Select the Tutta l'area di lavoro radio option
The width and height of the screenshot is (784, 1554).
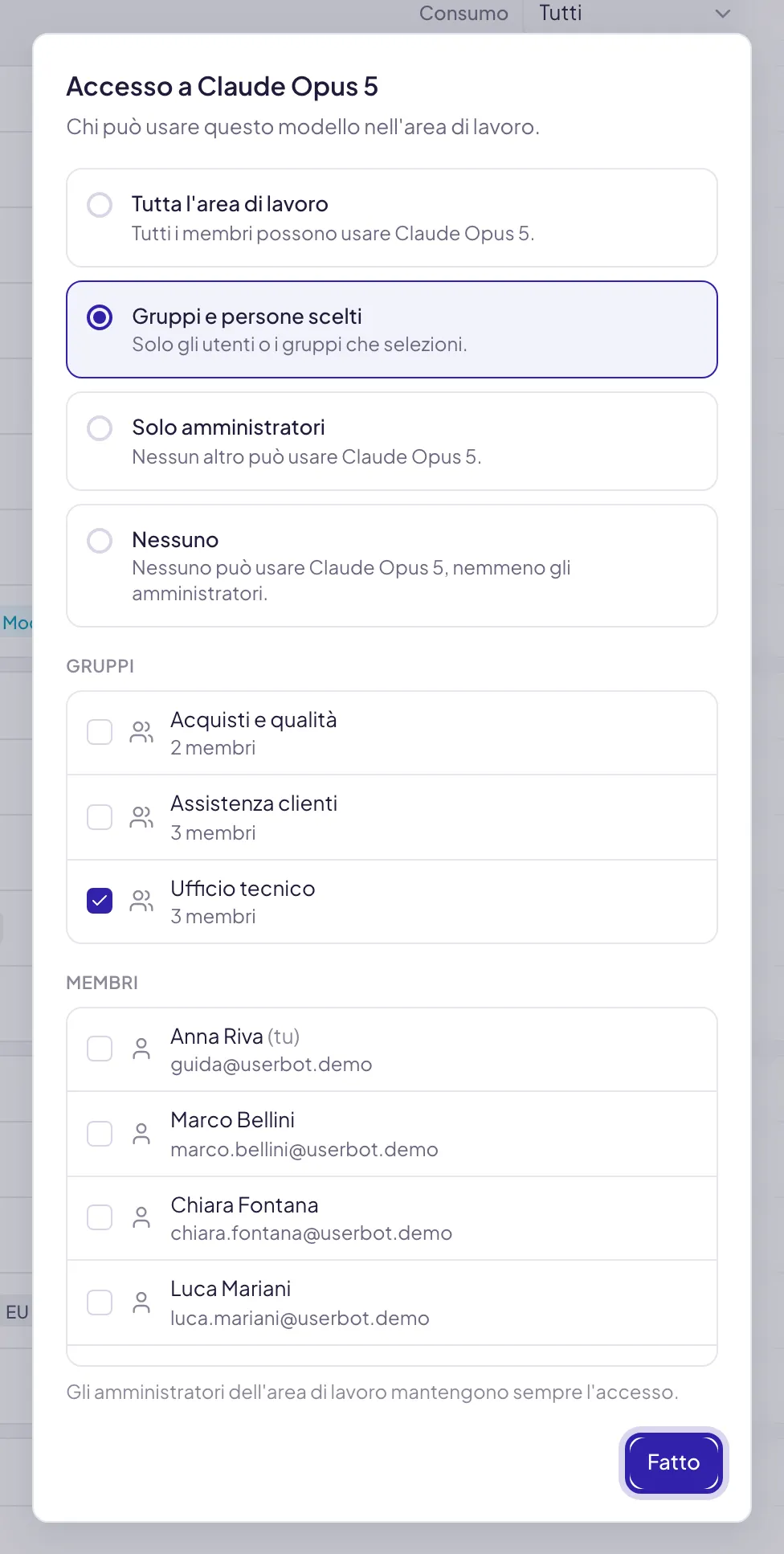(100, 205)
